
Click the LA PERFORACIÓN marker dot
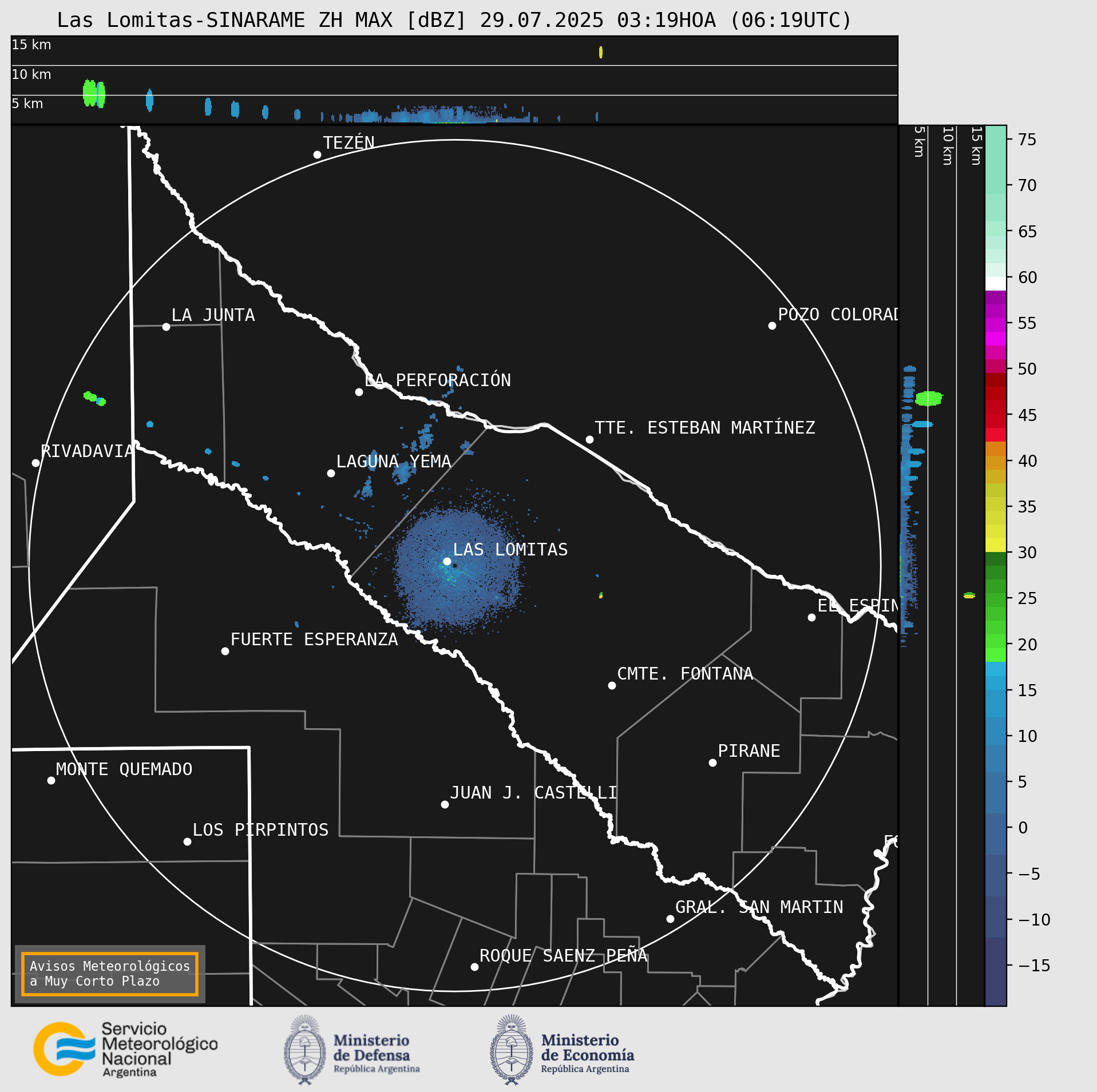tap(359, 392)
